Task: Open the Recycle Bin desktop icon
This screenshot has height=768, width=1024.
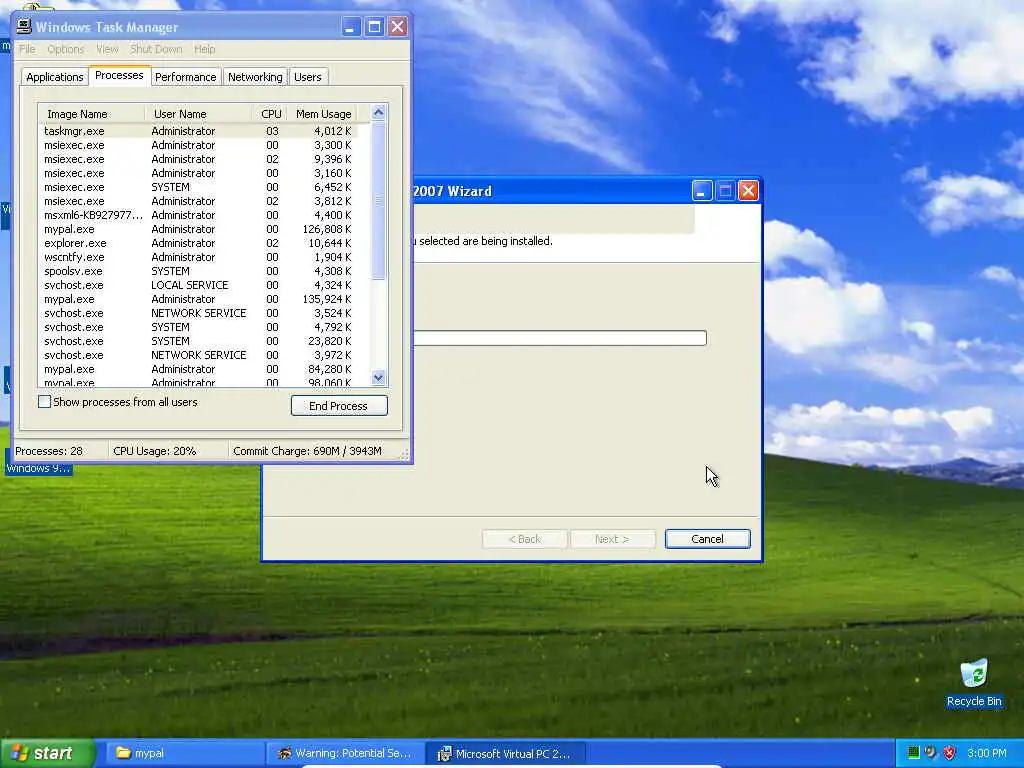Action: pos(974,683)
